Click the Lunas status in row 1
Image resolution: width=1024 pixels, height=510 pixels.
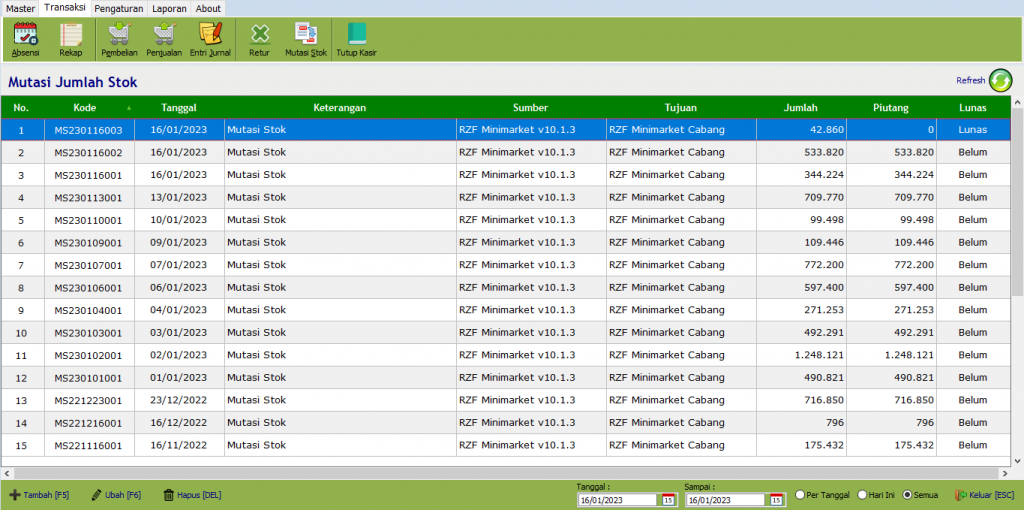point(973,130)
